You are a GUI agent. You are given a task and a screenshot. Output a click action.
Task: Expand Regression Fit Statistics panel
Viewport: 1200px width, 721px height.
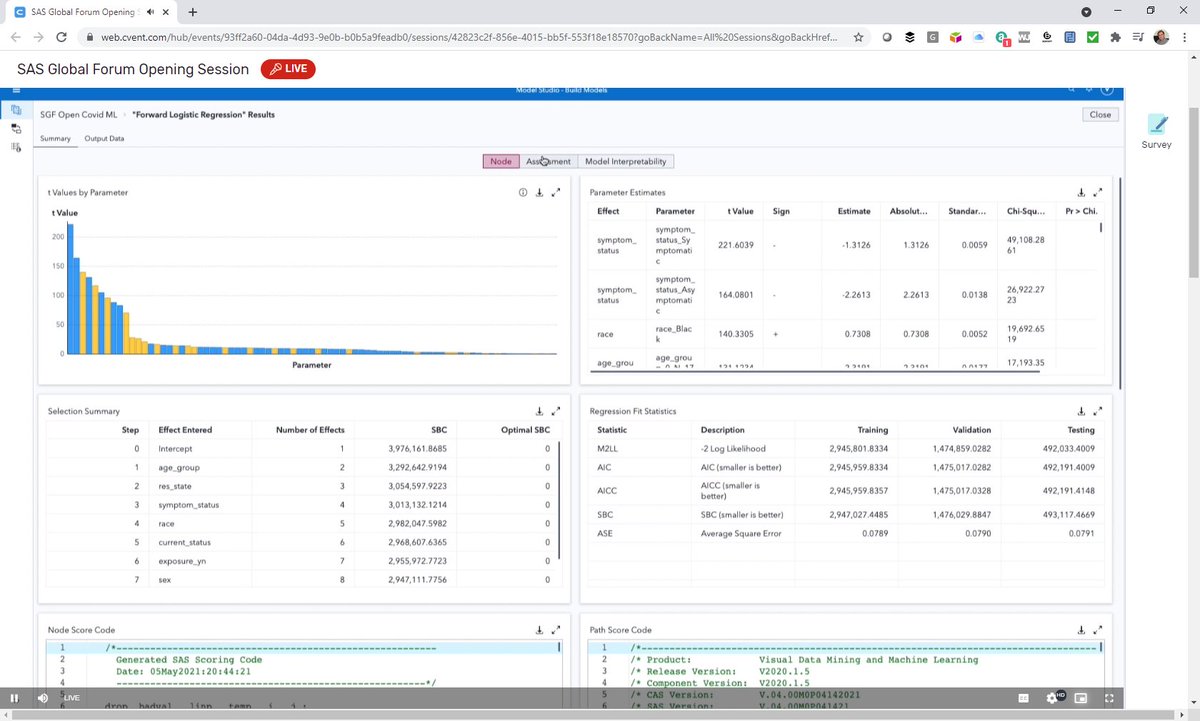click(1097, 411)
